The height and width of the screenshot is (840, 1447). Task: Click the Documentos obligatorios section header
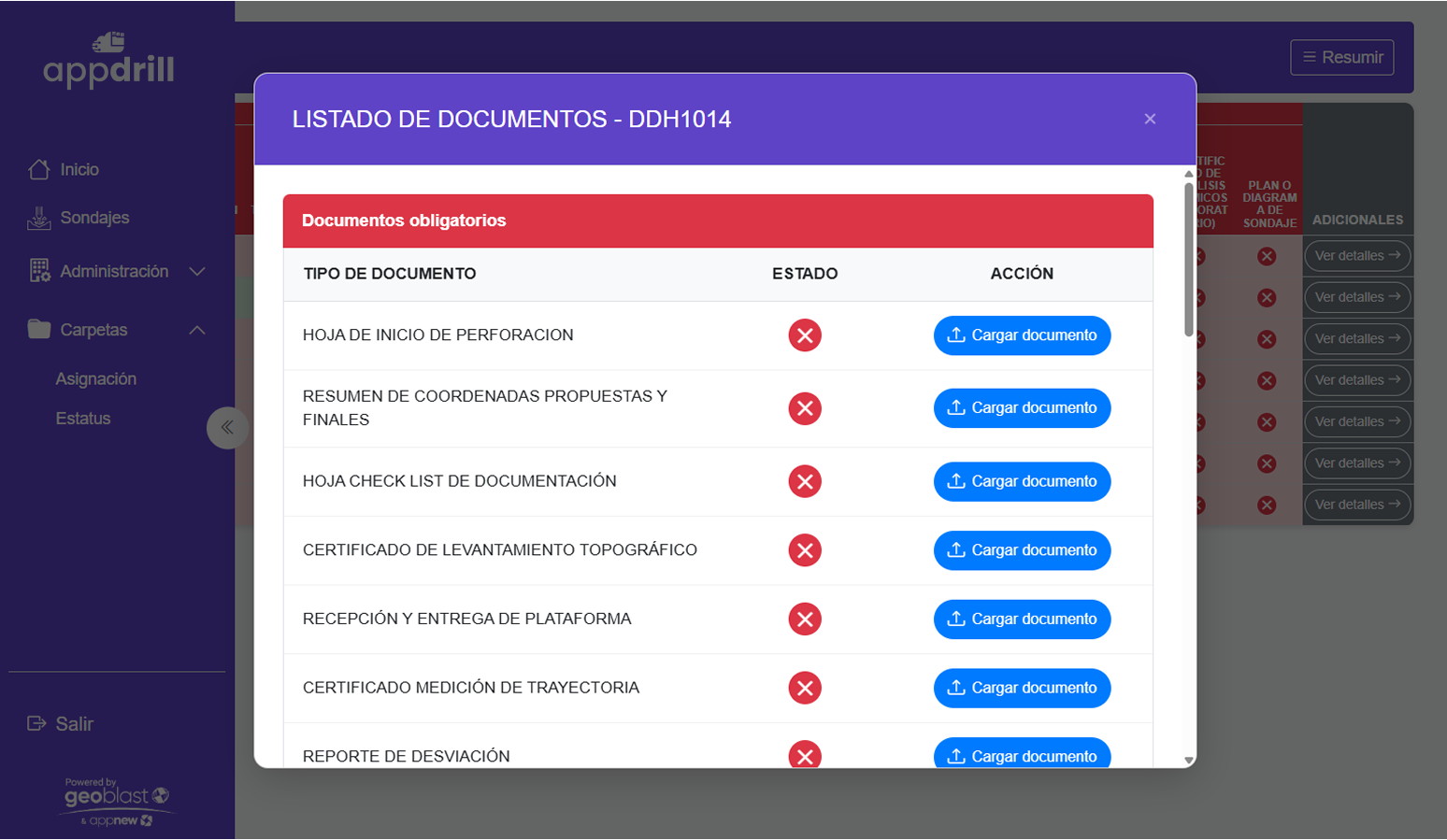coord(718,221)
